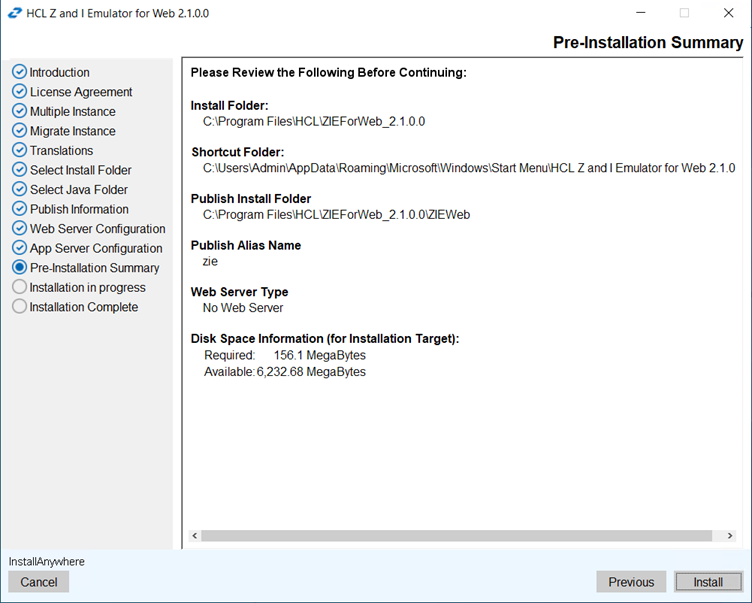Cancel the installation

click(x=38, y=582)
